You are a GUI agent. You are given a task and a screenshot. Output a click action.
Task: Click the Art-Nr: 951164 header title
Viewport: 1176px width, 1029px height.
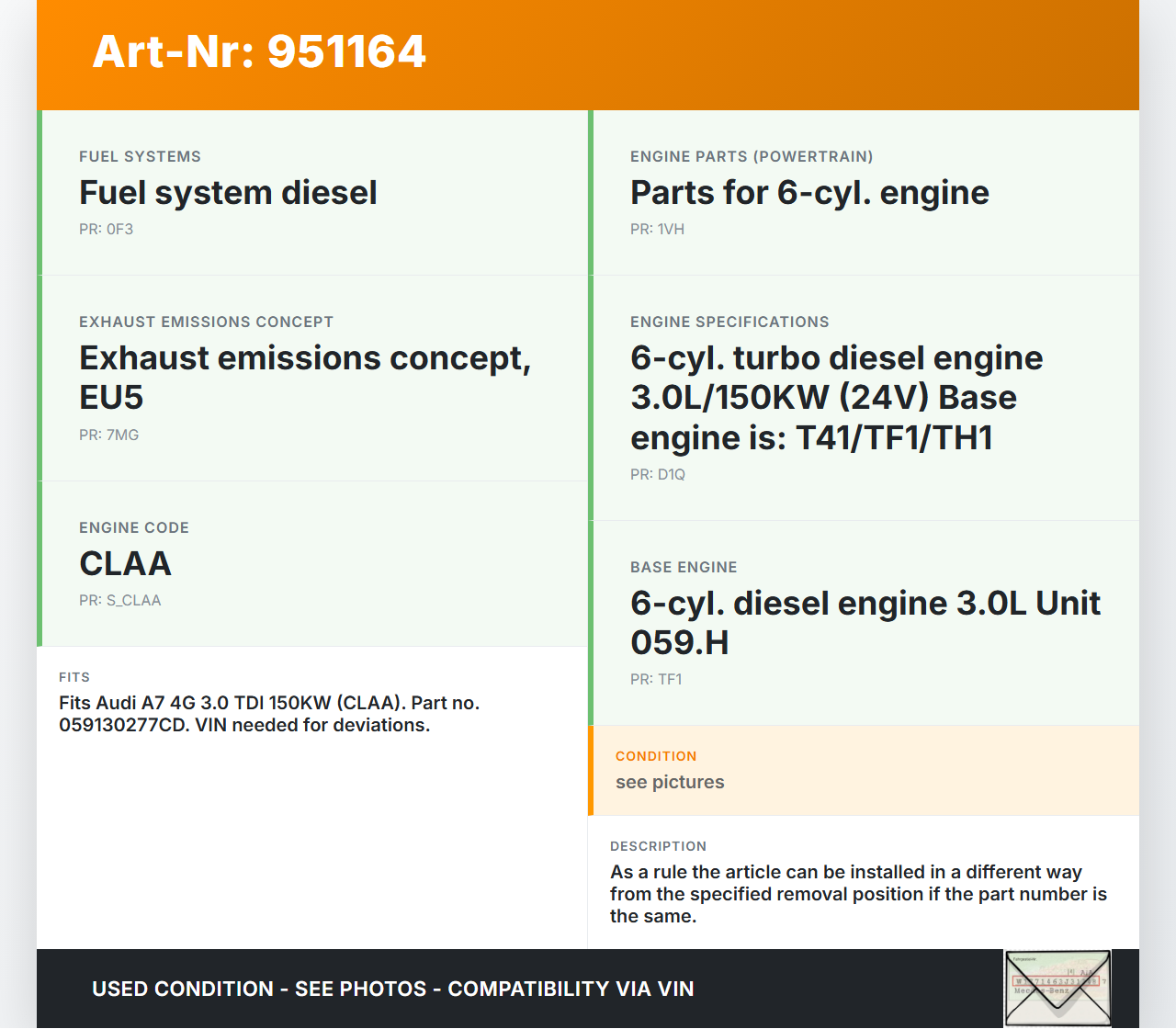[x=259, y=51]
